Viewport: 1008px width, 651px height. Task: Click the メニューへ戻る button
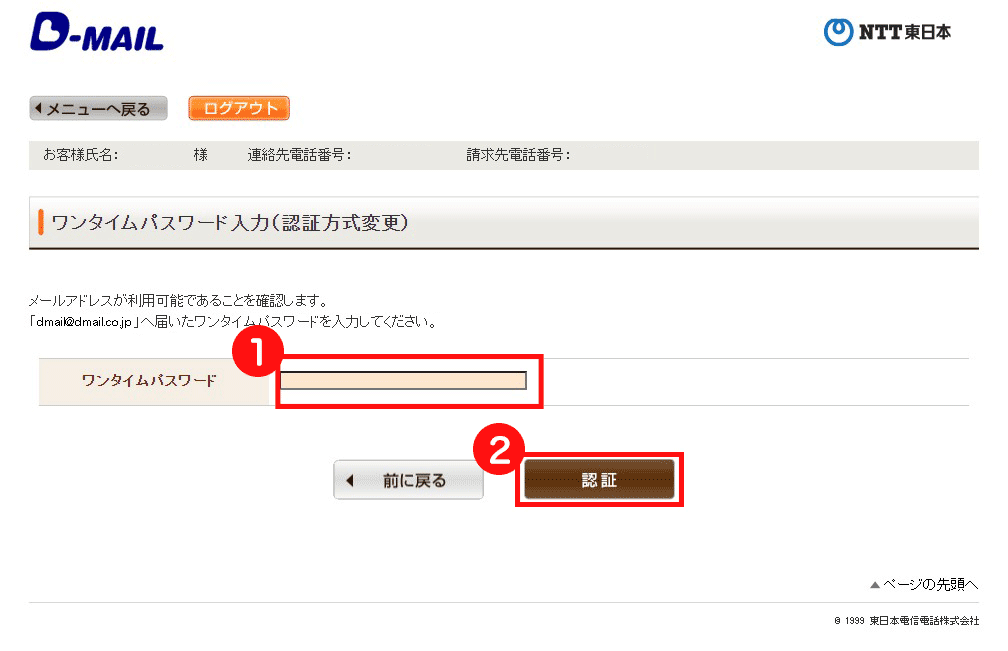pyautogui.click(x=98, y=109)
